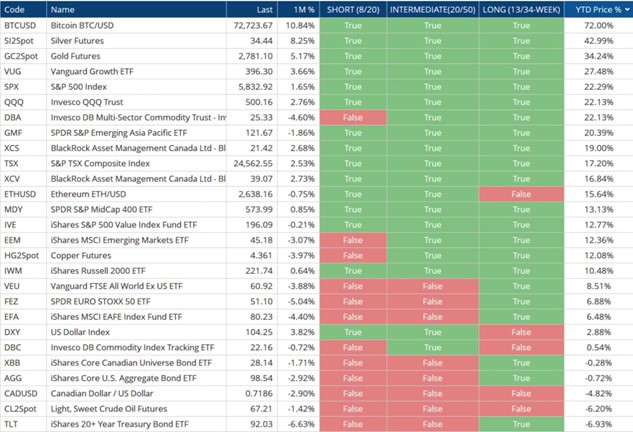Click the 72,723.67 last price cell
The image size is (633, 432).
252,25
